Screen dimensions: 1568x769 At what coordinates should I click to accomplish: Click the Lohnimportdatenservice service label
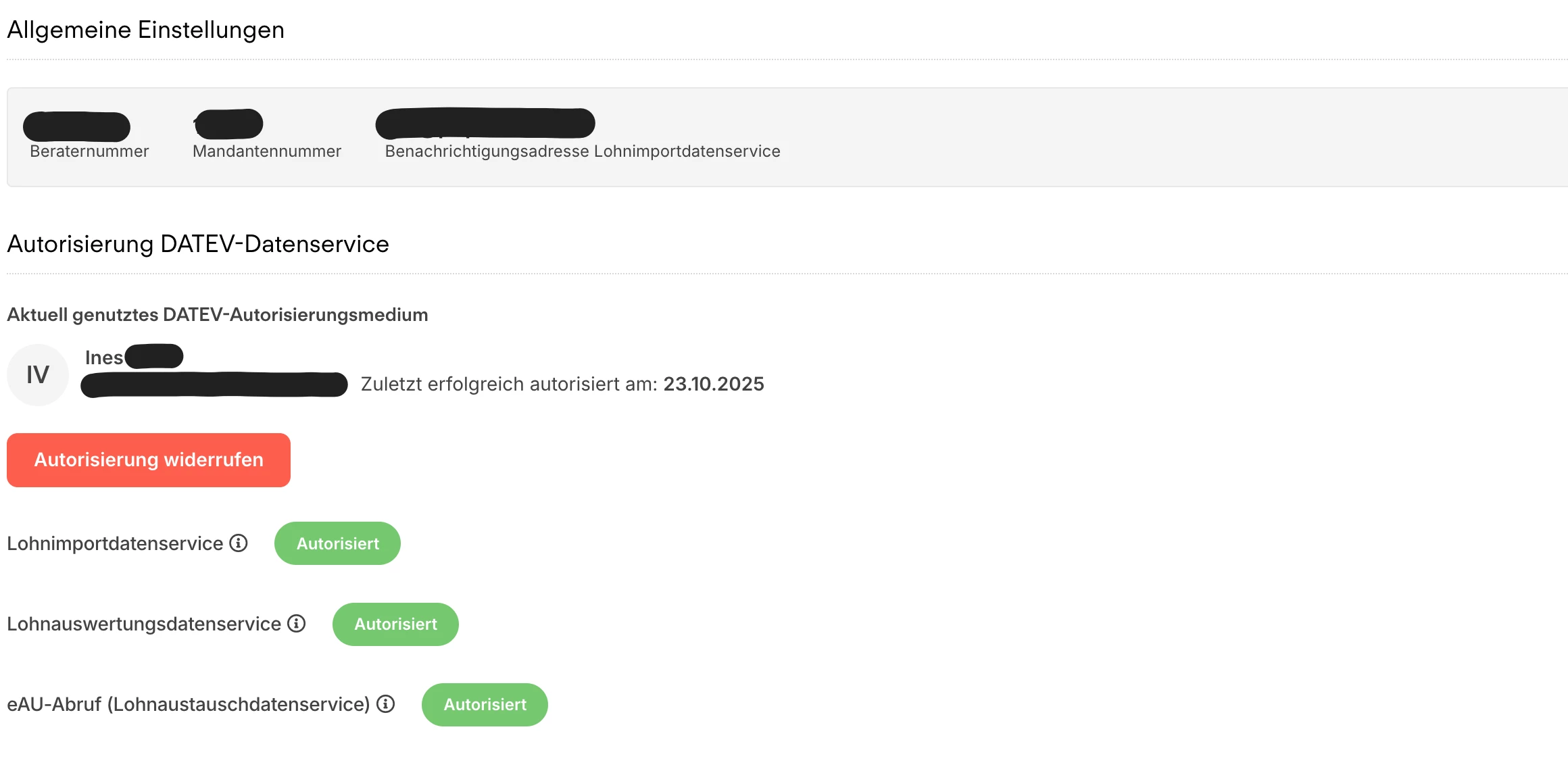[115, 544]
